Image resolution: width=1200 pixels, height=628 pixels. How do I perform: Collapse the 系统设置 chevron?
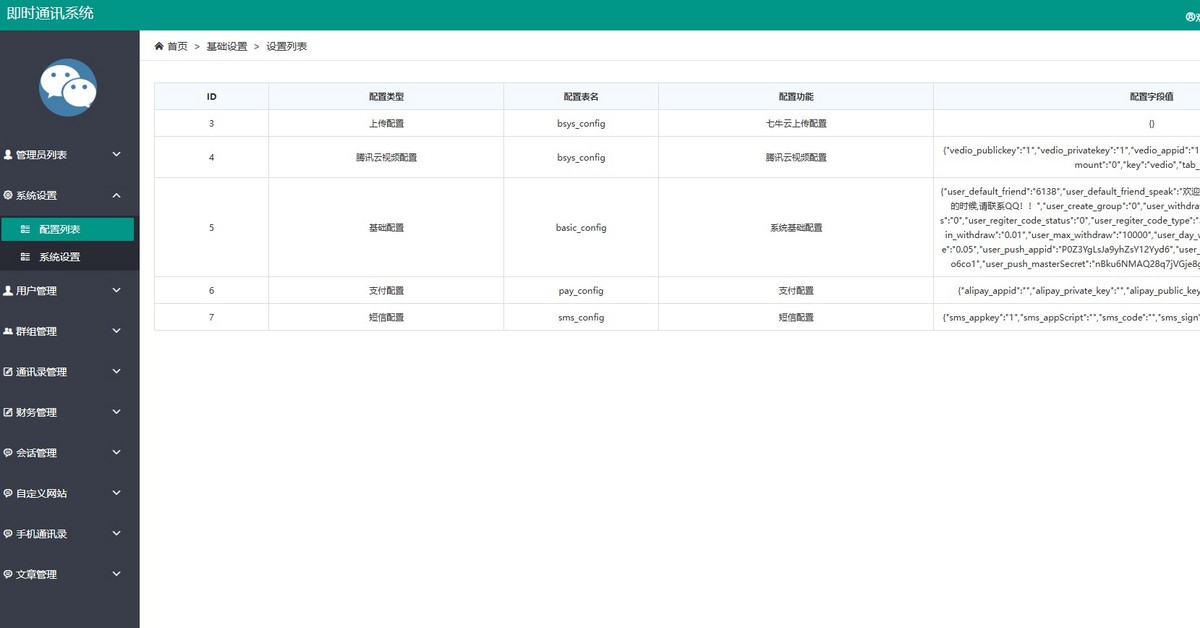pyautogui.click(x=116, y=196)
